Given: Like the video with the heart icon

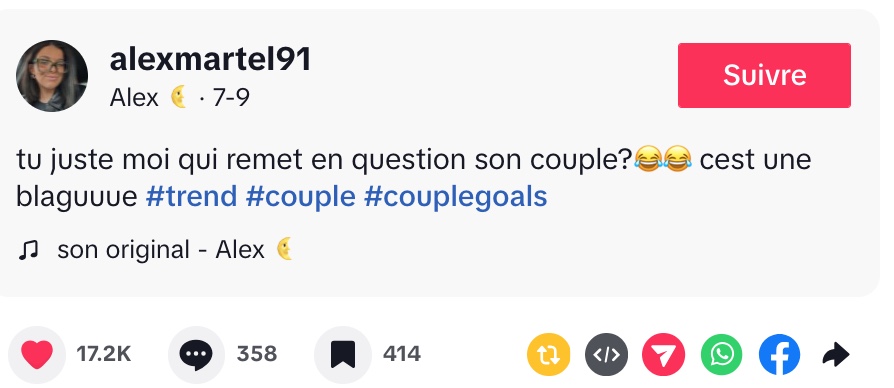Looking at the screenshot, I should click(37, 354).
